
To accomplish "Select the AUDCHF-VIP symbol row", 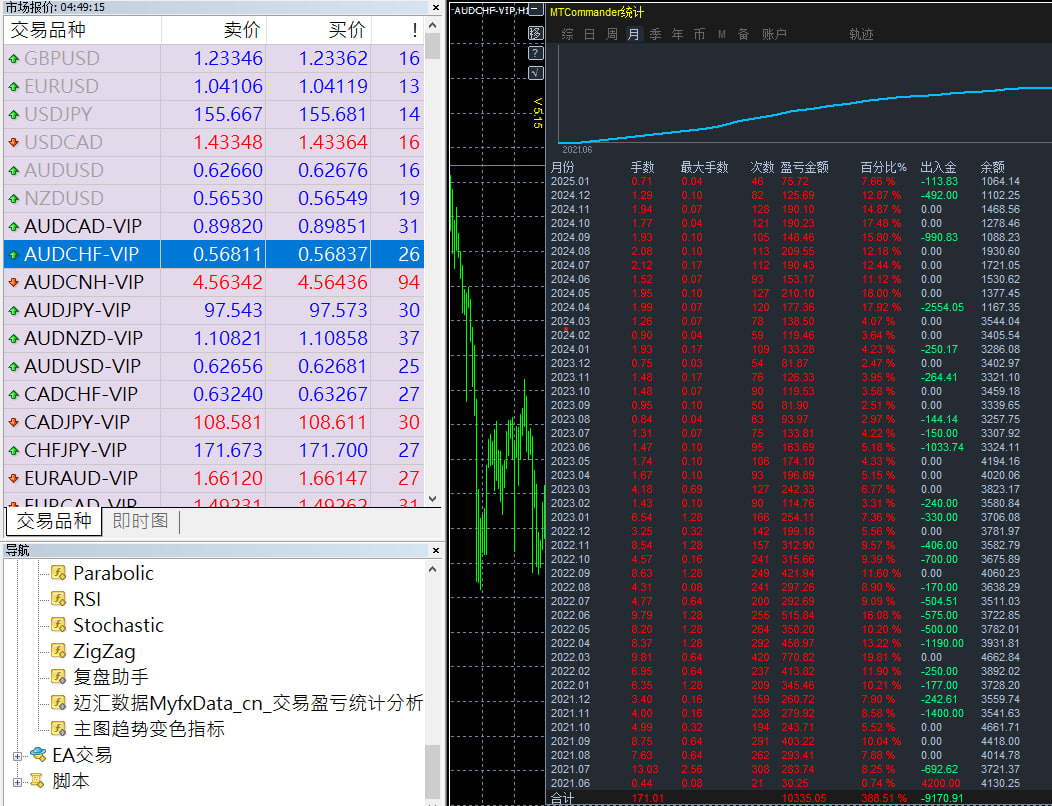I will [x=214, y=254].
